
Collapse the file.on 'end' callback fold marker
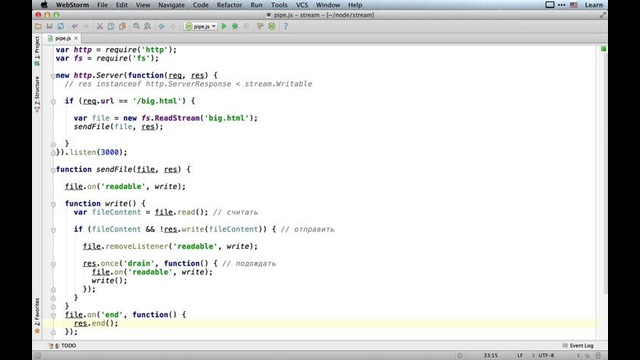tap(53, 315)
